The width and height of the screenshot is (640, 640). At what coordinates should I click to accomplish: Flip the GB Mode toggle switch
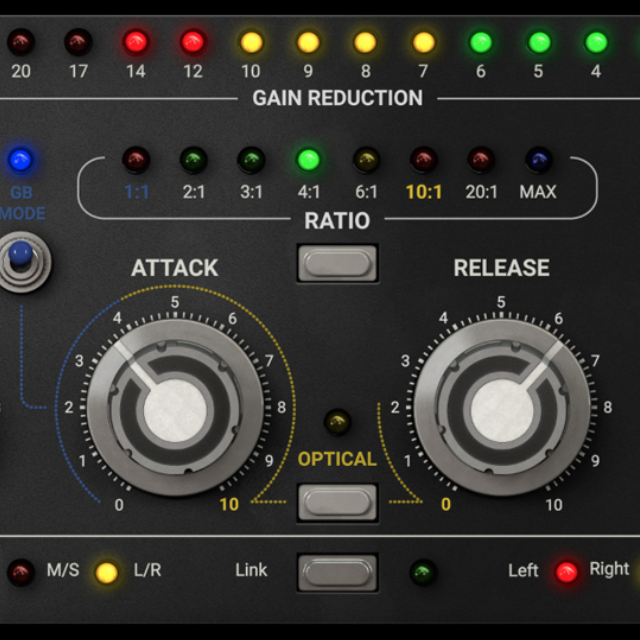point(19,260)
